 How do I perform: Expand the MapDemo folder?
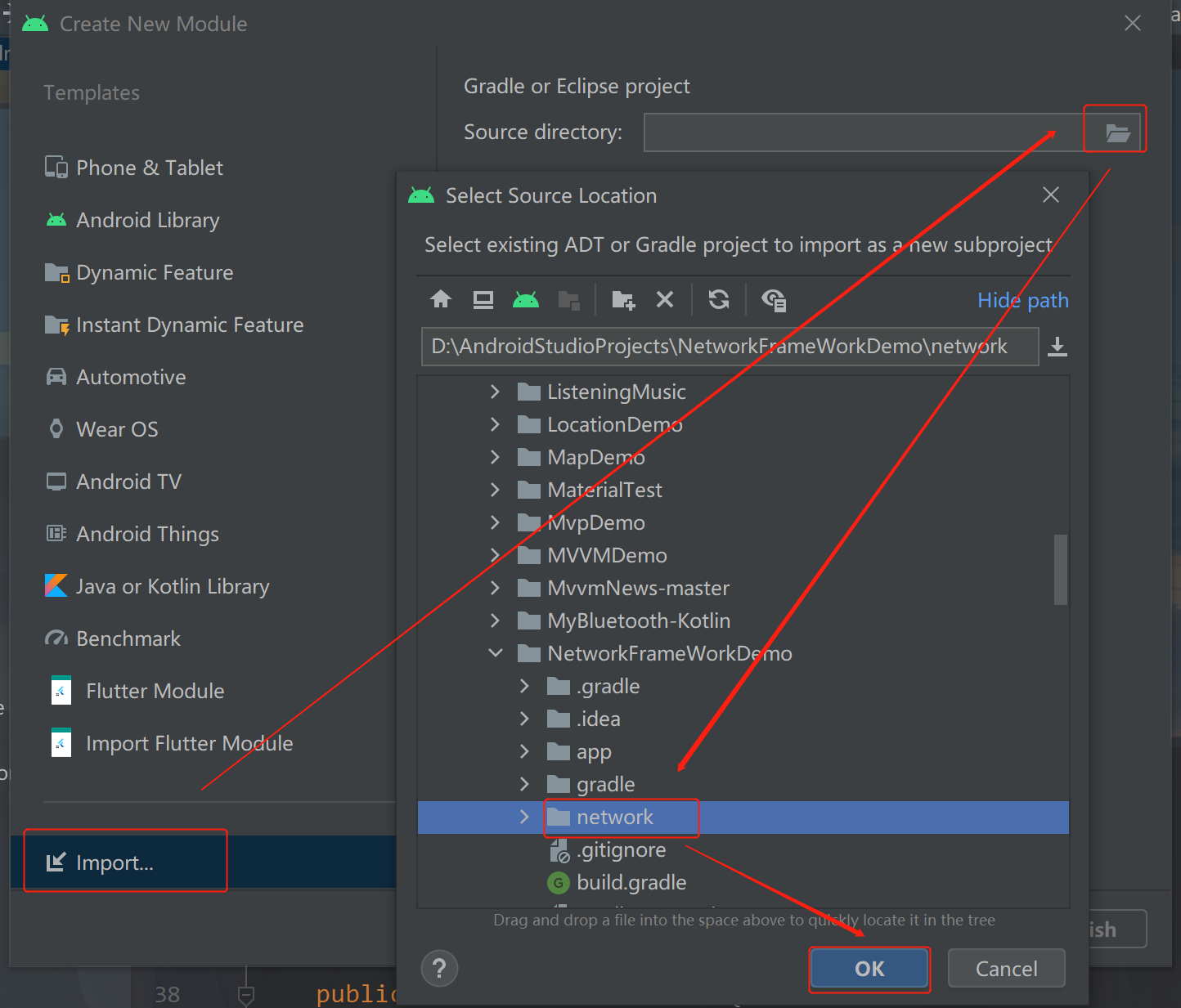495,457
